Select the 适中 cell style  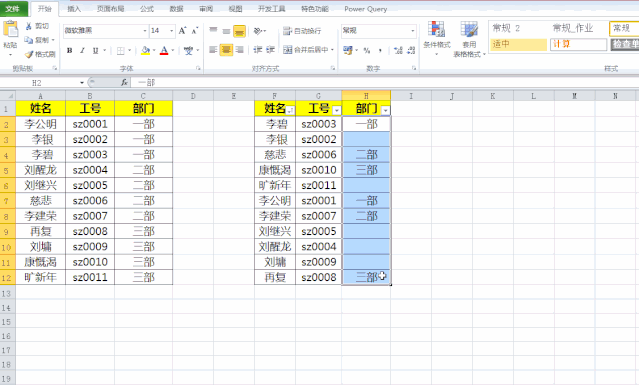pos(518,44)
